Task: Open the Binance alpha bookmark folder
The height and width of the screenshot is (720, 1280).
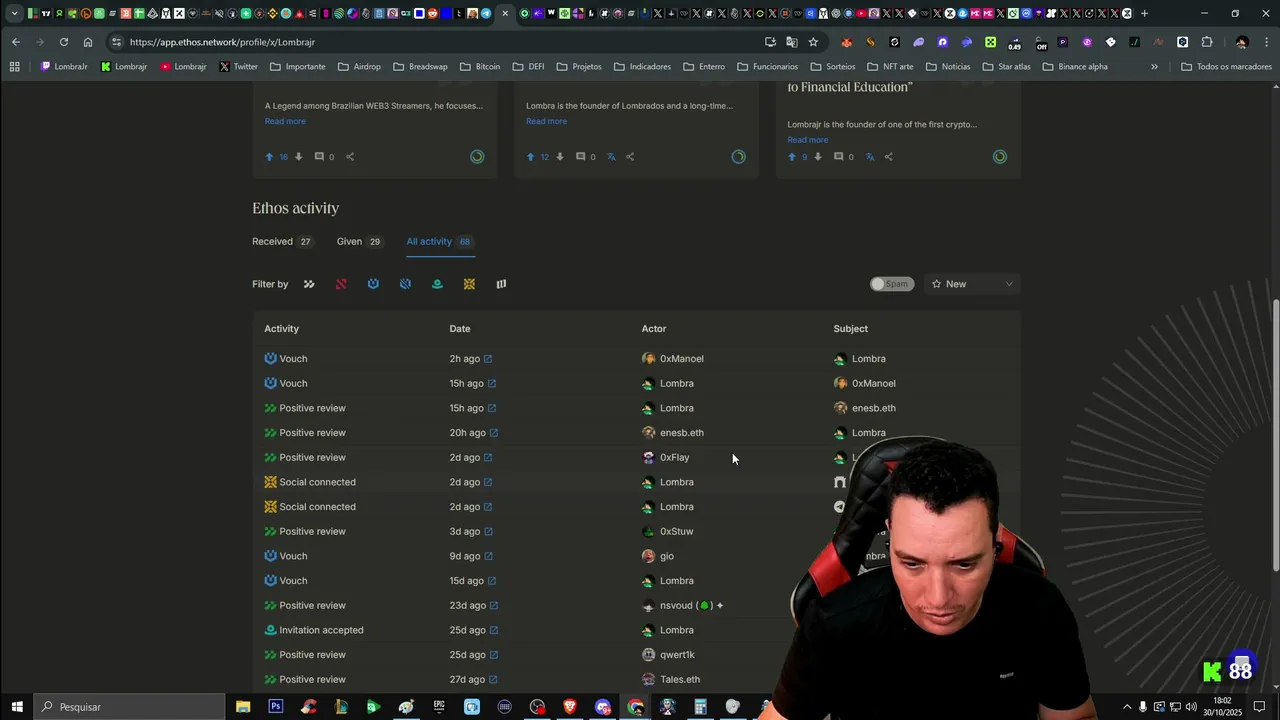Action: pos(1075,67)
